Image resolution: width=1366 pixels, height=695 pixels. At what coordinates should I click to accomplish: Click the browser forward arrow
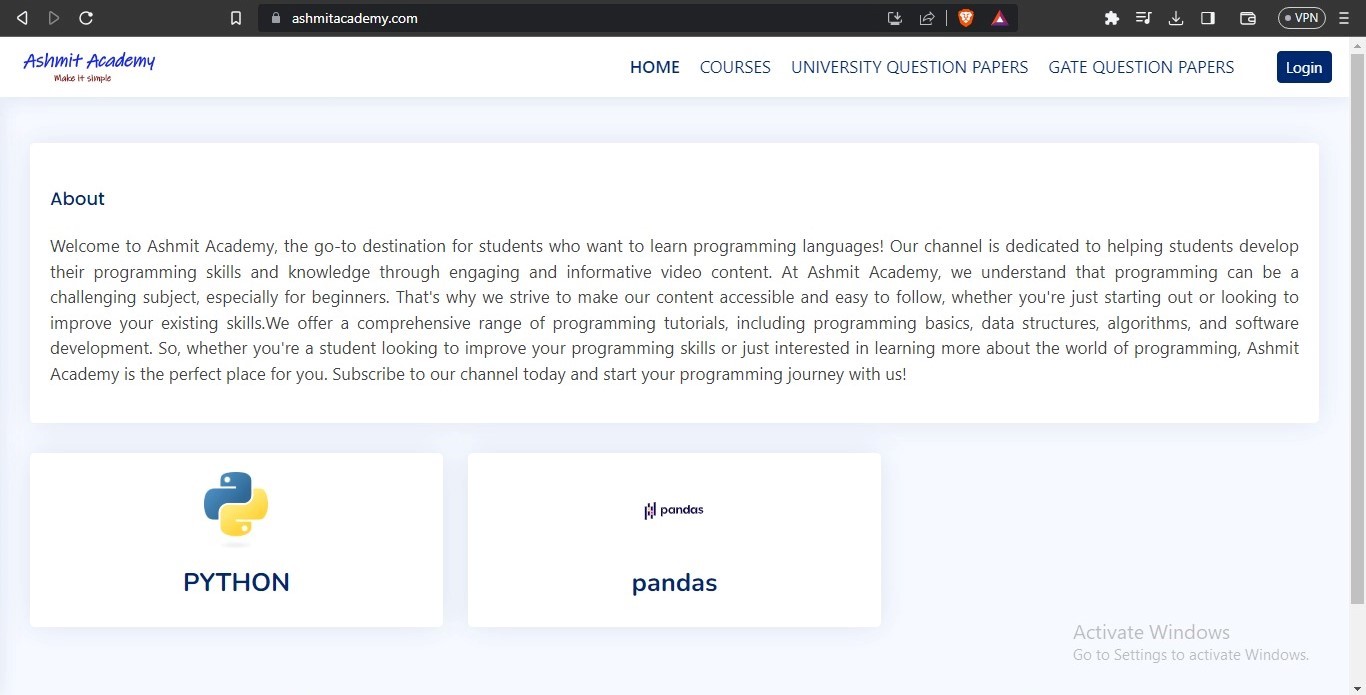pyautogui.click(x=54, y=18)
